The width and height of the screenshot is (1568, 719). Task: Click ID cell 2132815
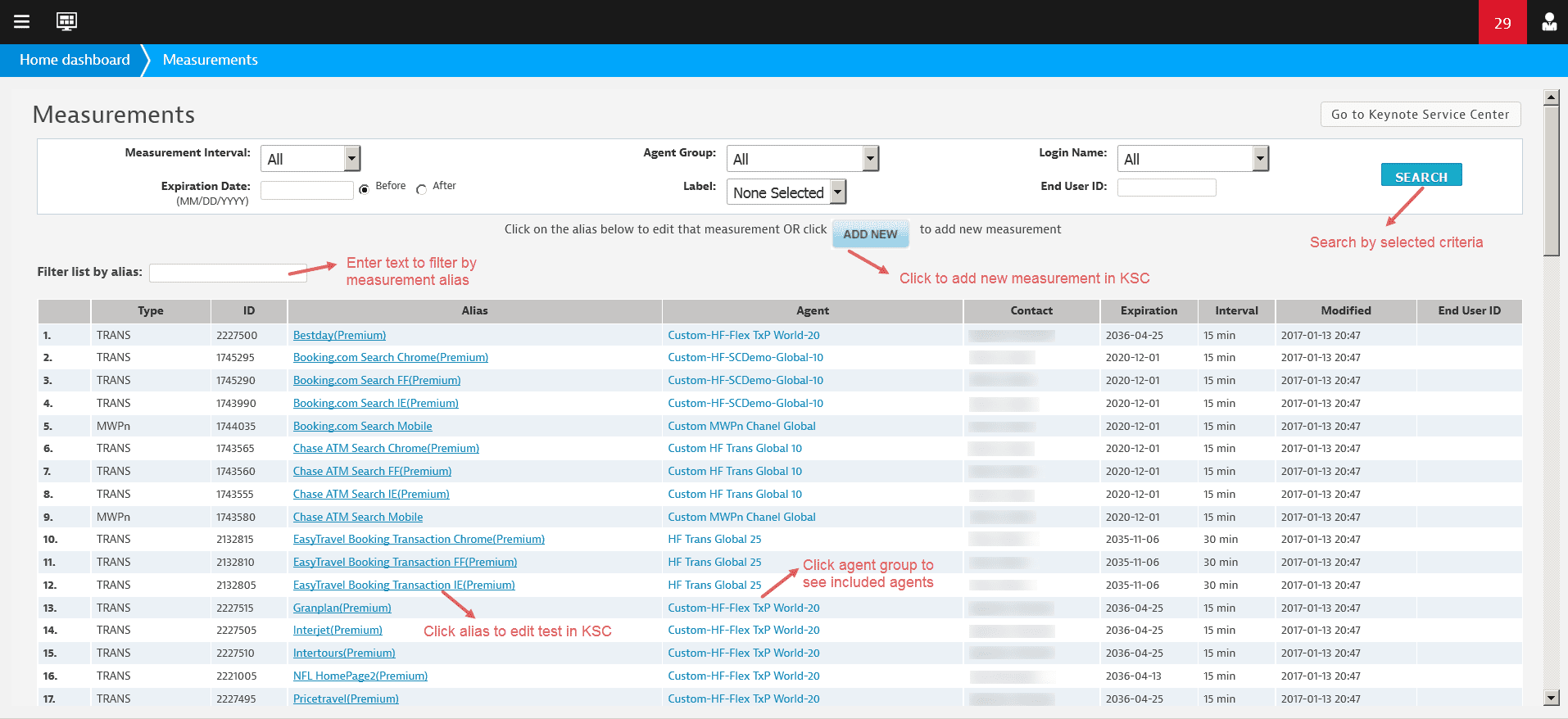click(x=235, y=539)
